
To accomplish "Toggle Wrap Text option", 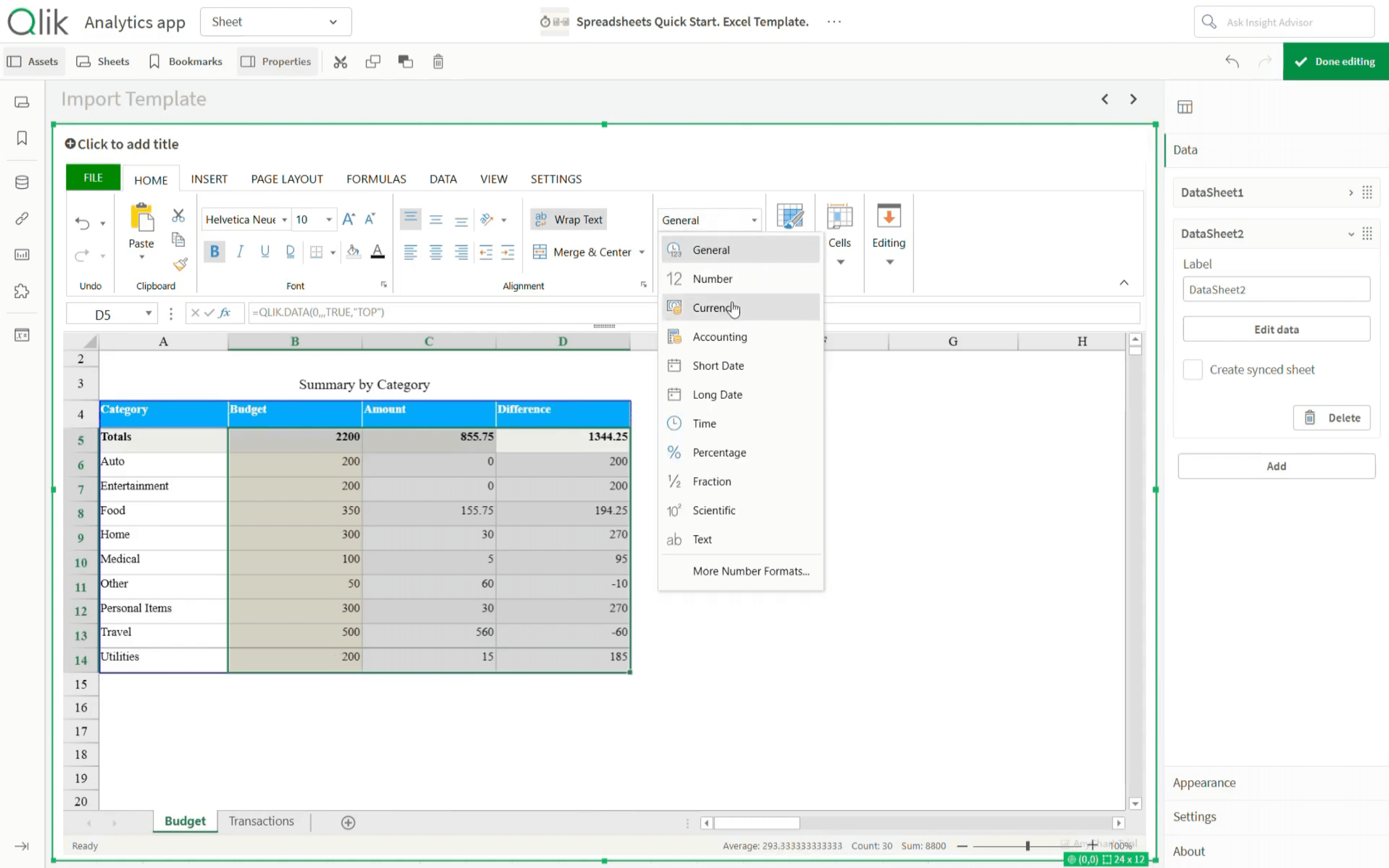I will 568,219.
